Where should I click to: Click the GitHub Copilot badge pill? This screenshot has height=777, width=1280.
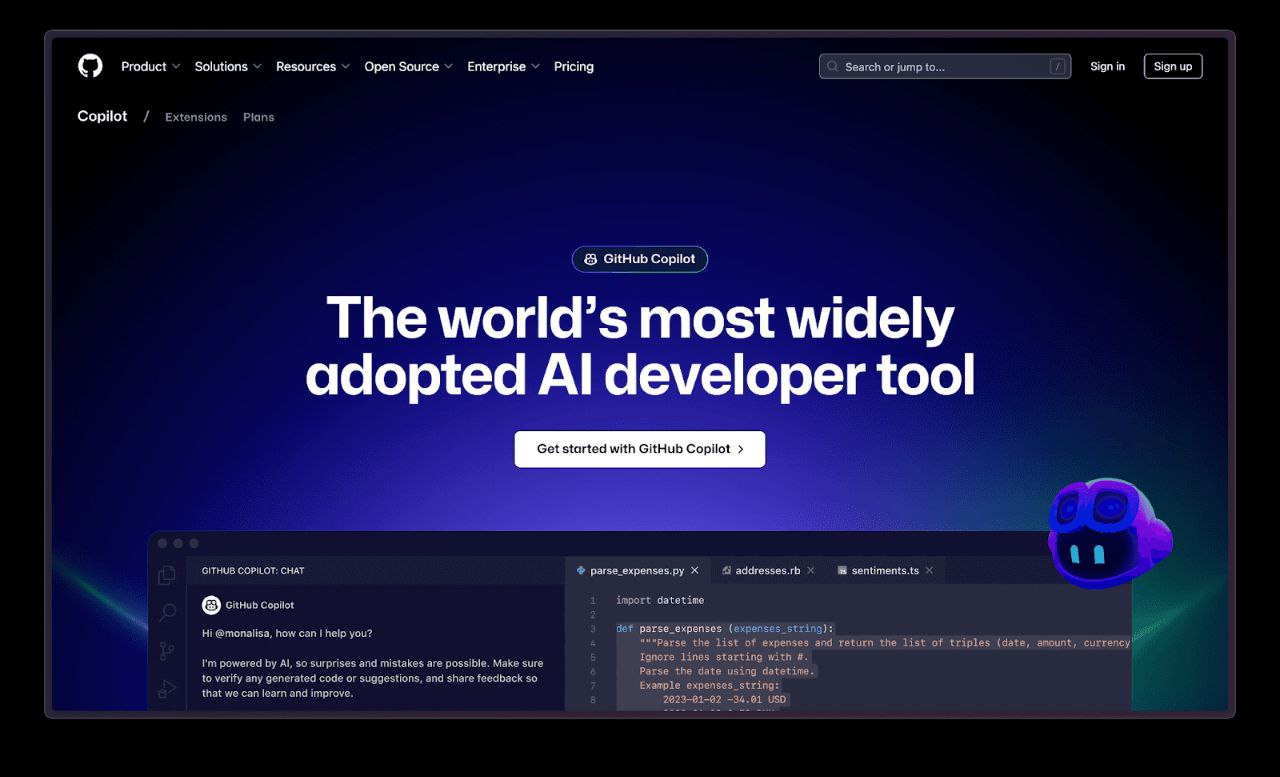[640, 259]
